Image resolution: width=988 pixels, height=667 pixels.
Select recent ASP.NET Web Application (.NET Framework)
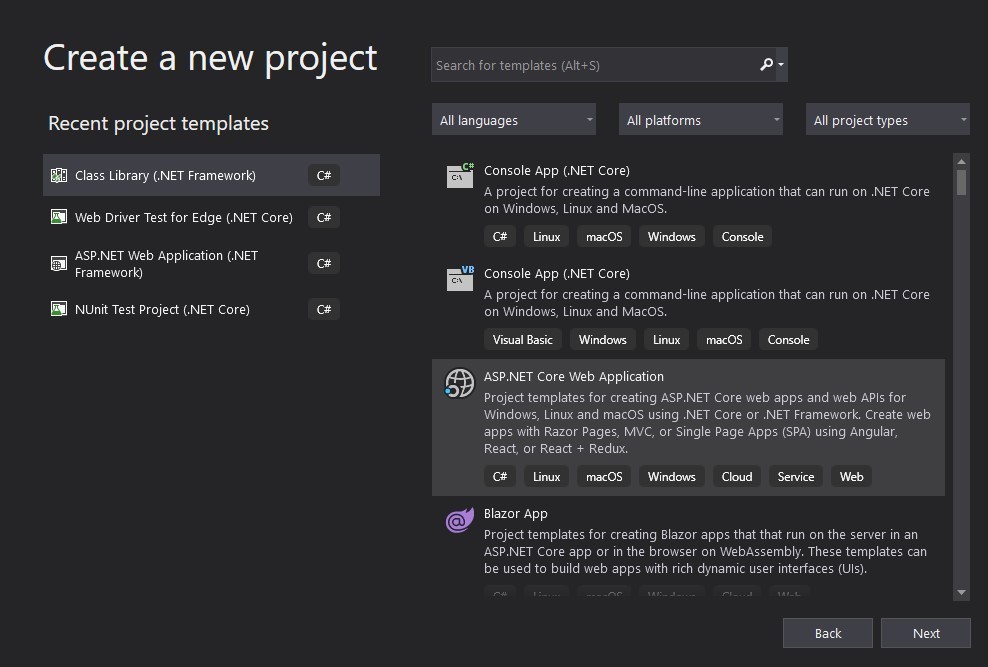pos(211,264)
